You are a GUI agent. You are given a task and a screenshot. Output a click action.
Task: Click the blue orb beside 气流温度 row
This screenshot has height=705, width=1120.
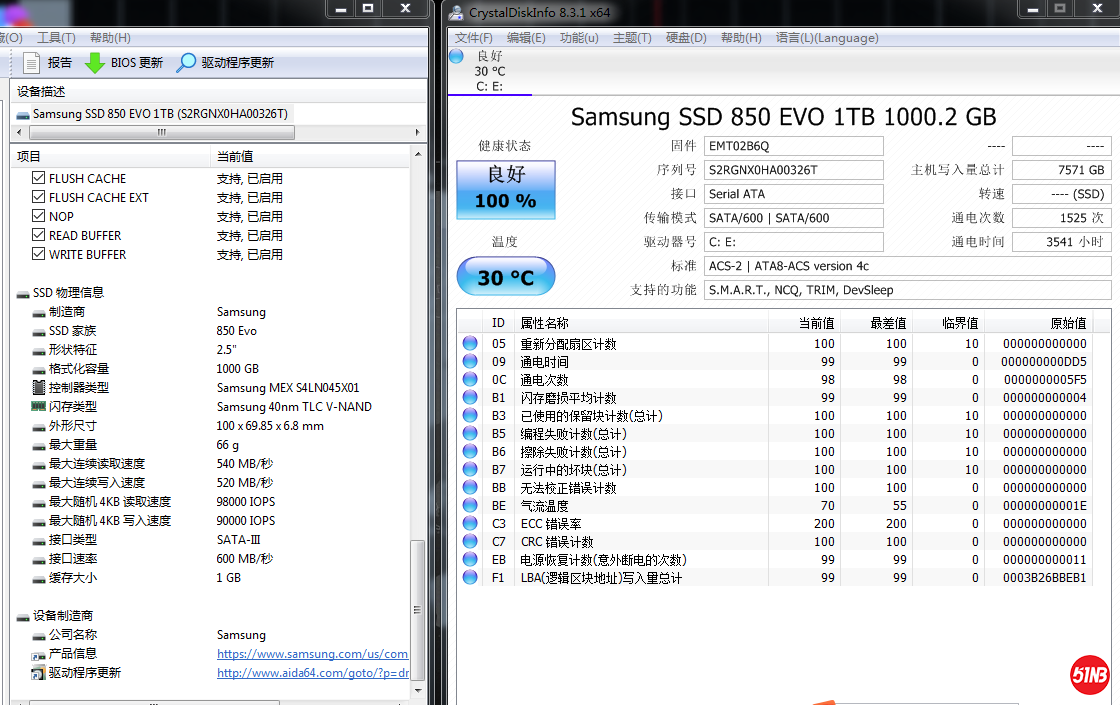tap(470, 506)
